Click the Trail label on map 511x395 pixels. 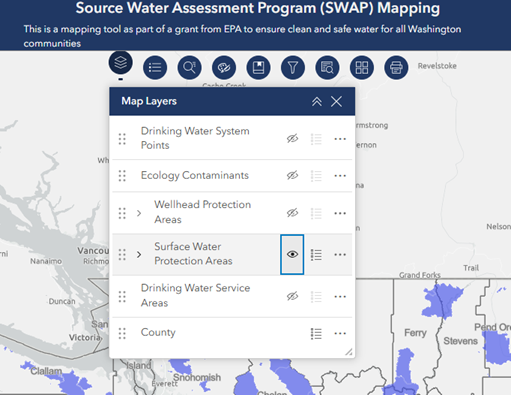[x=471, y=268]
